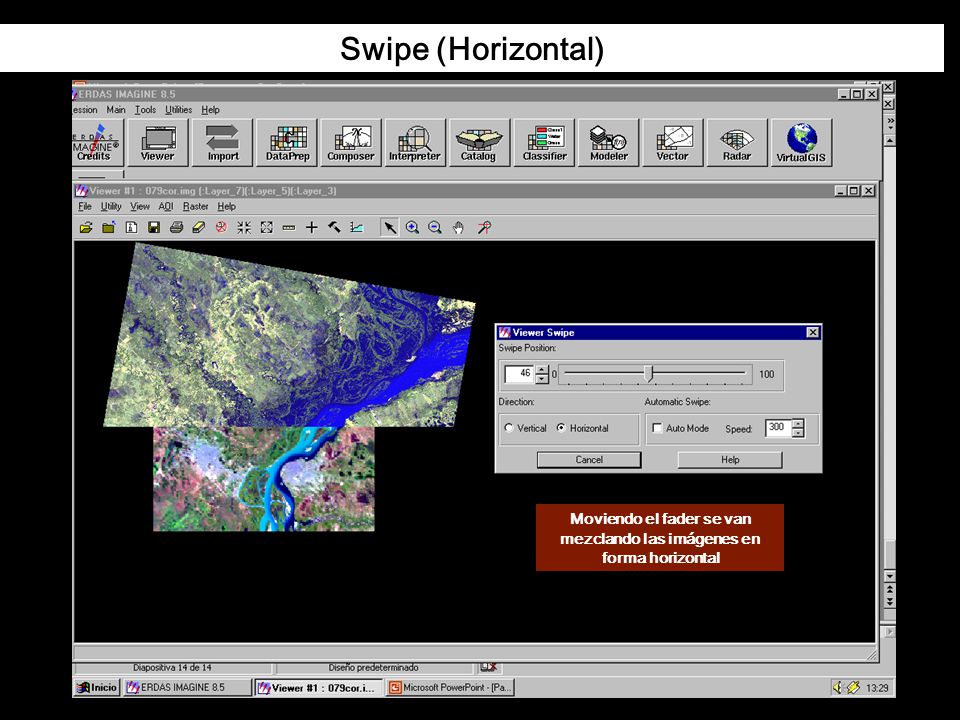This screenshot has height=720, width=960.
Task: Launch the DataPrep module
Action: pyautogui.click(x=287, y=143)
